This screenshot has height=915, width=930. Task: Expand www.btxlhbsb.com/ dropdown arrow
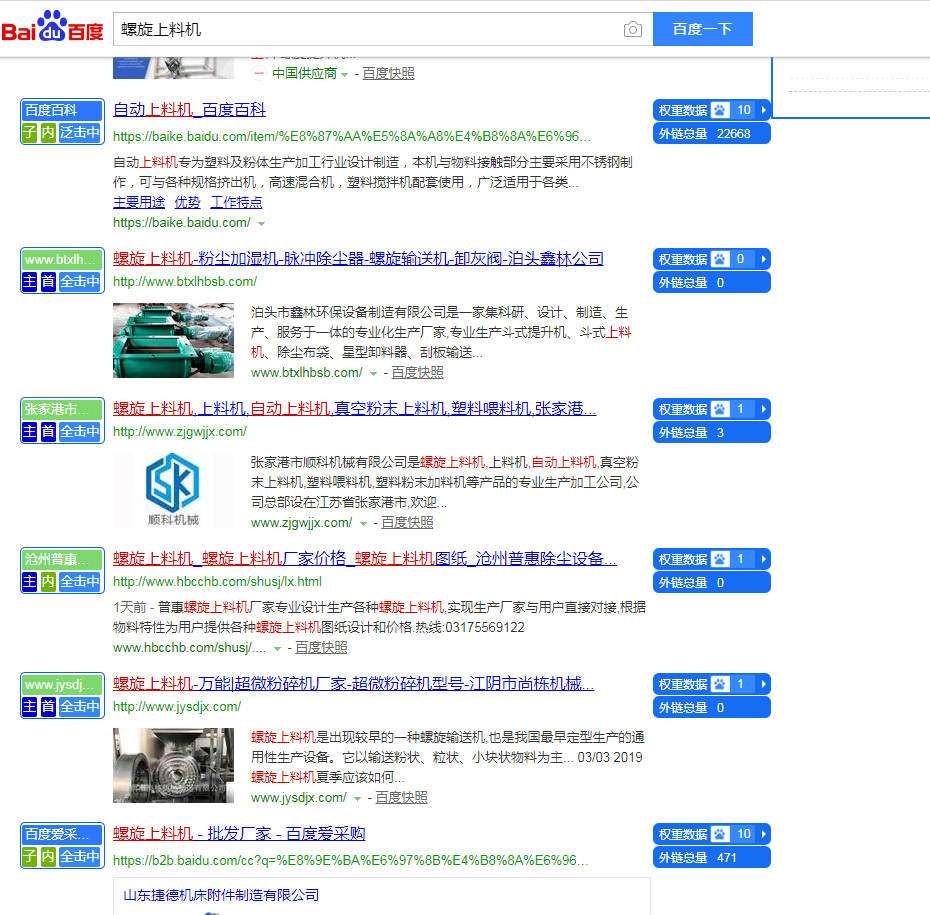tap(373, 374)
